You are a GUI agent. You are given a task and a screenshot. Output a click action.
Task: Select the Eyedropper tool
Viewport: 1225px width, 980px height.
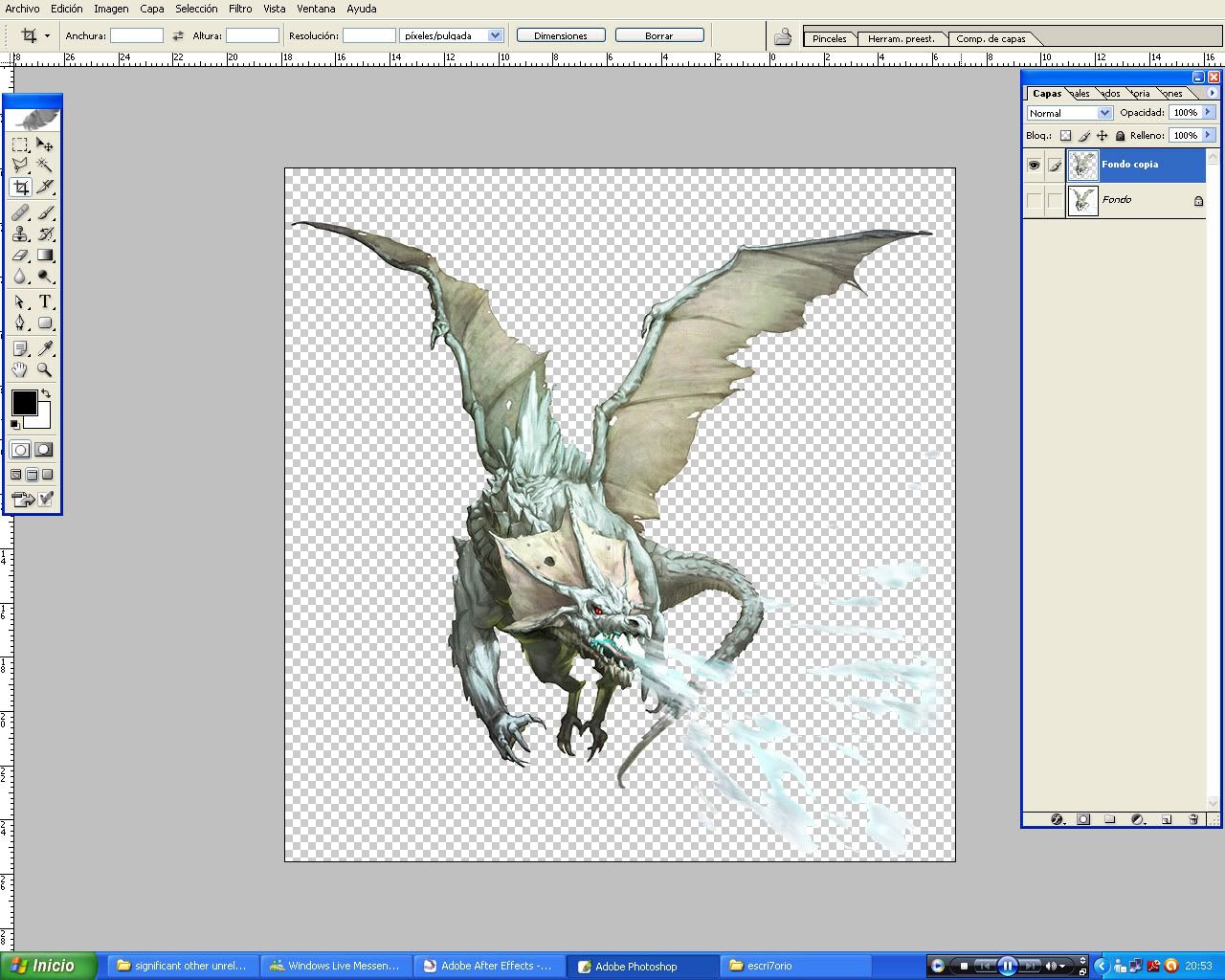point(45,348)
